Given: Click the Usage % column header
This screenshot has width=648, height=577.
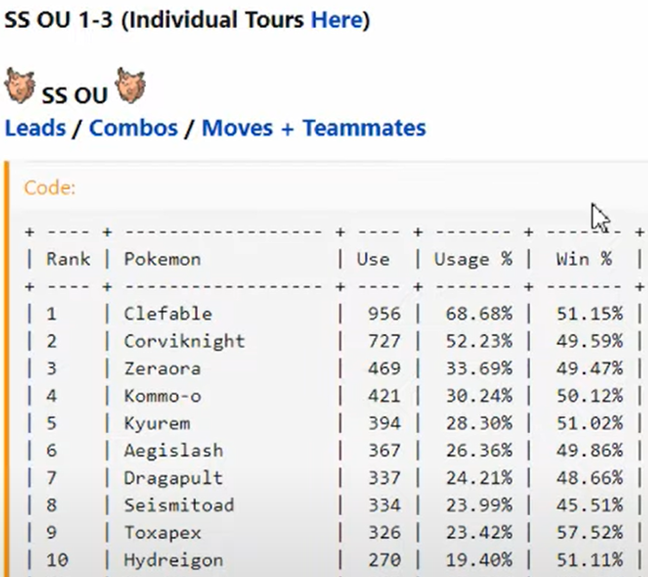Looking at the screenshot, I should click(x=473, y=259).
